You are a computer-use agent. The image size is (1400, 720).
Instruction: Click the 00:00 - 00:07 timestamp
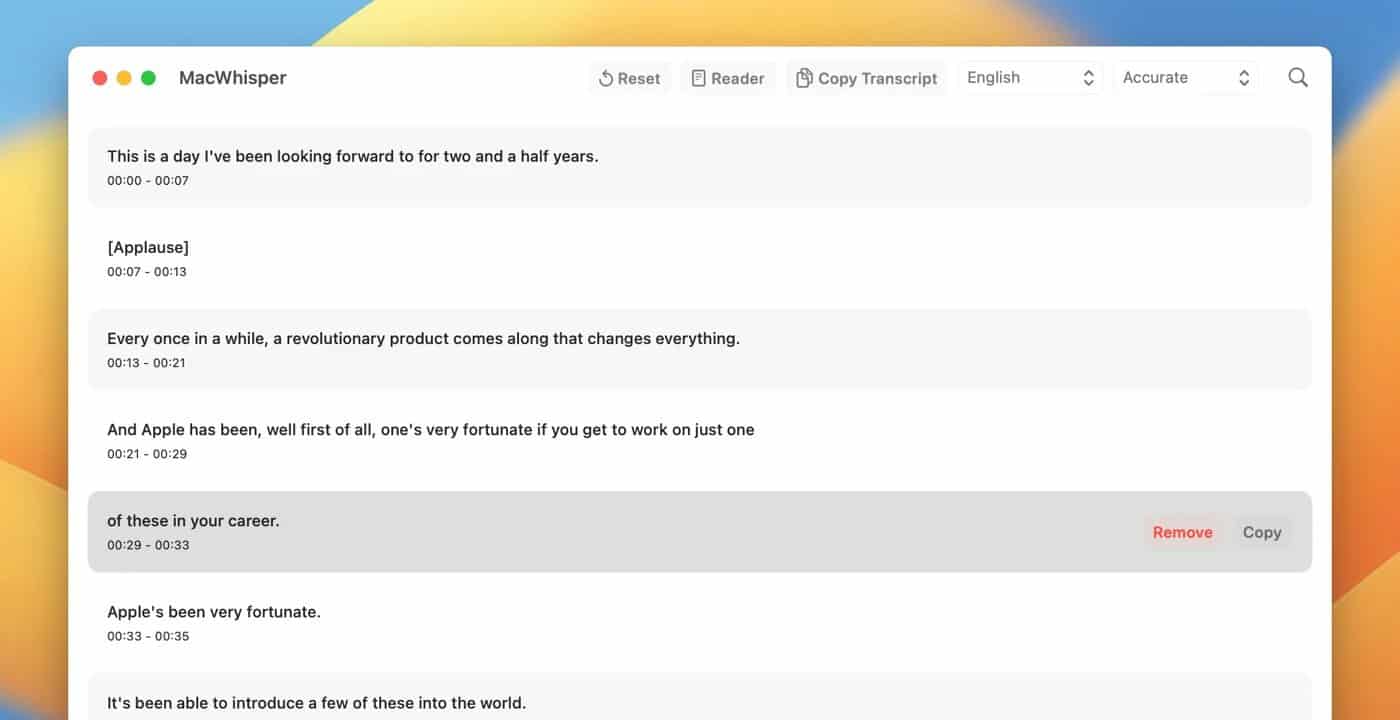(148, 181)
